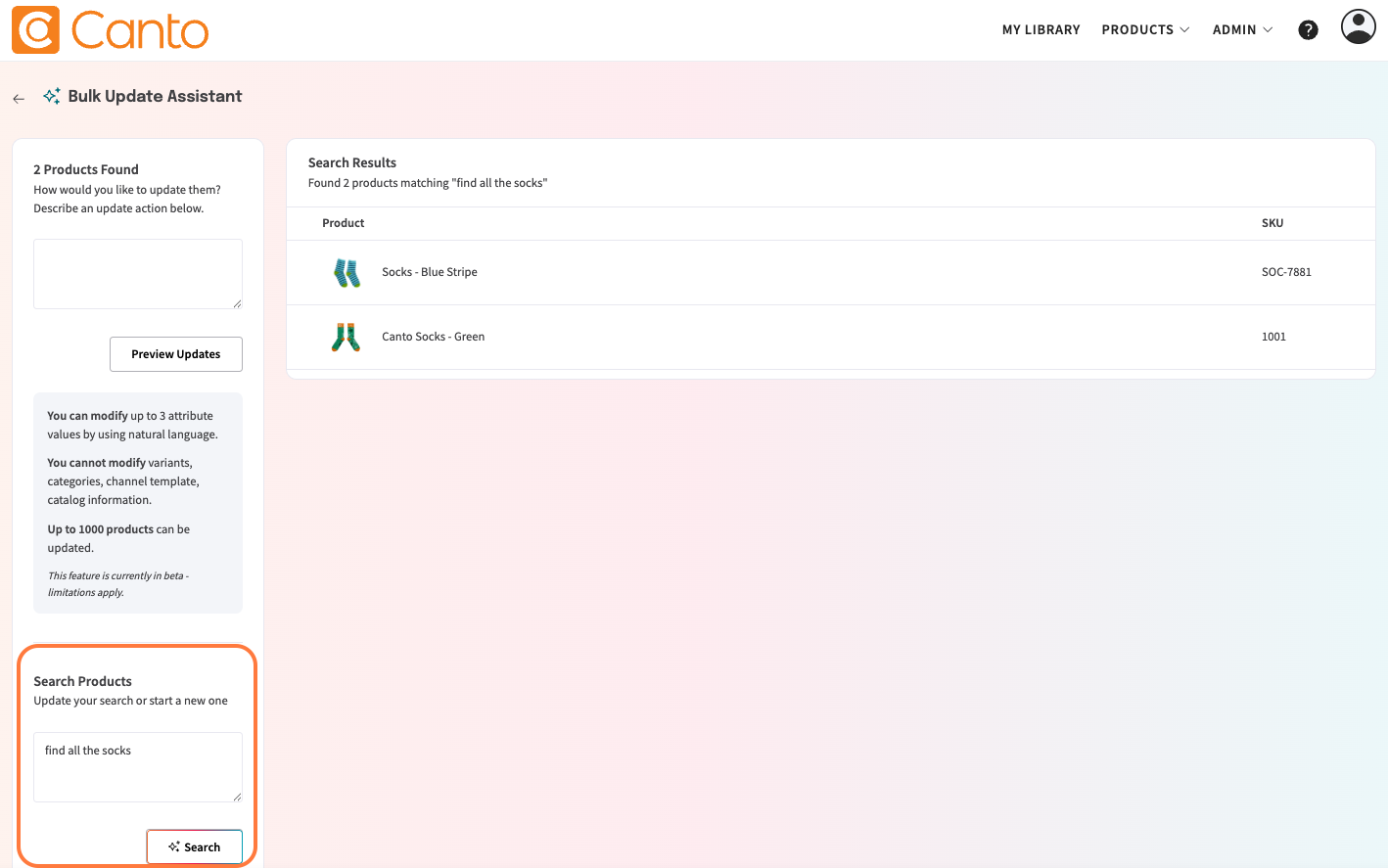Click 'Found 2 products matching' summary text
The image size is (1388, 868).
click(x=428, y=183)
